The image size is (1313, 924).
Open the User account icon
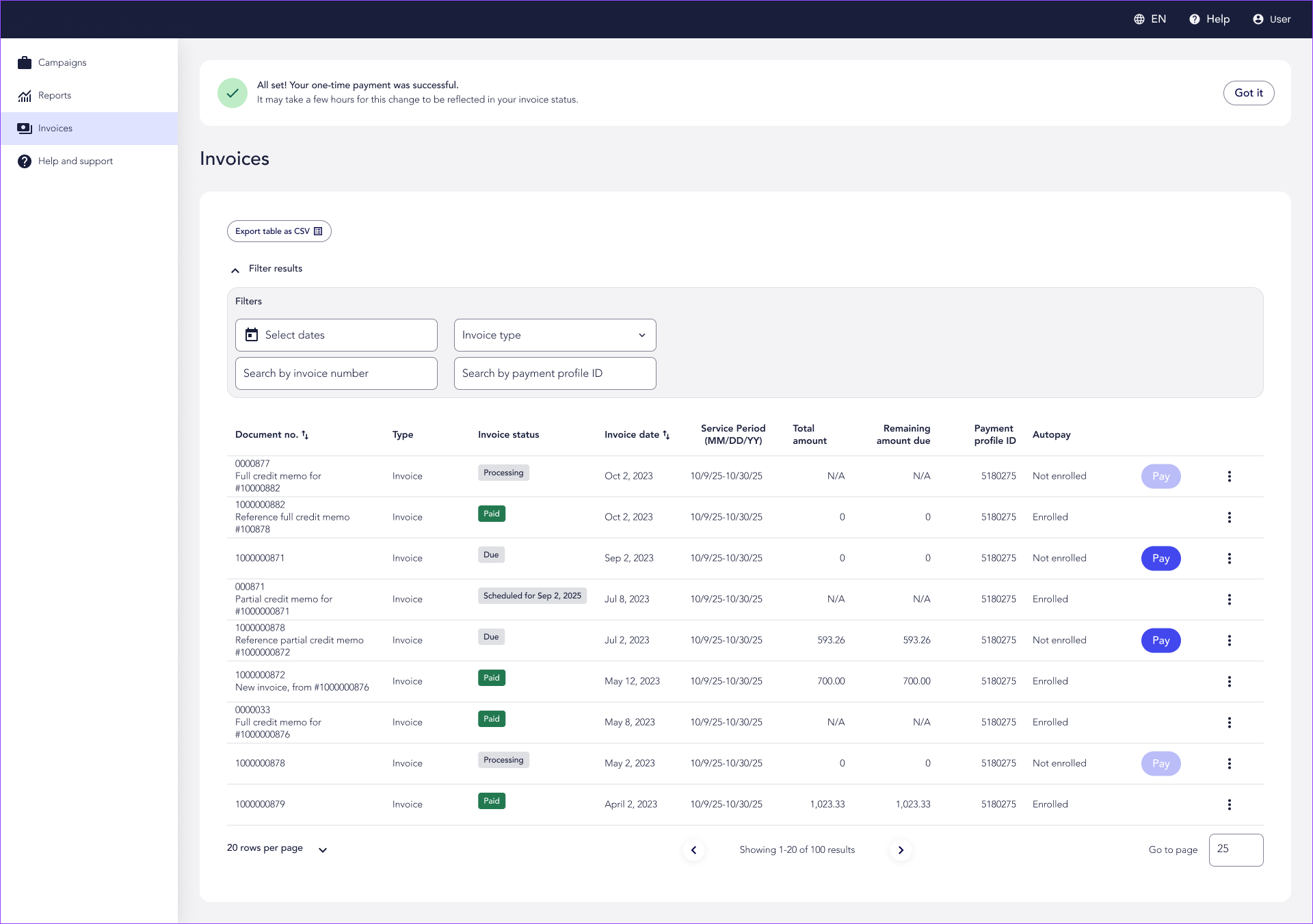pyautogui.click(x=1258, y=19)
